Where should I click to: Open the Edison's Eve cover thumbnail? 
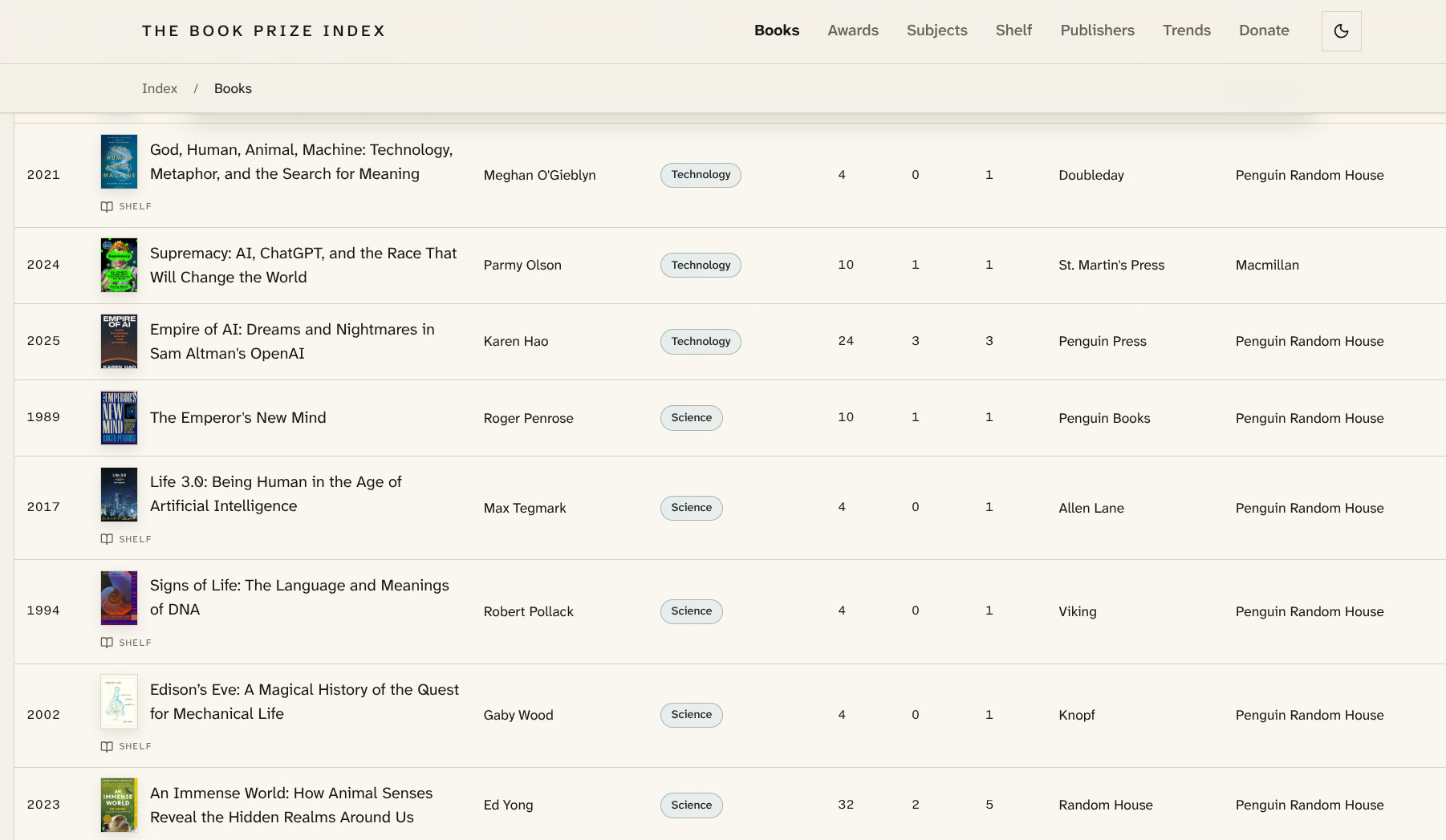click(x=119, y=701)
